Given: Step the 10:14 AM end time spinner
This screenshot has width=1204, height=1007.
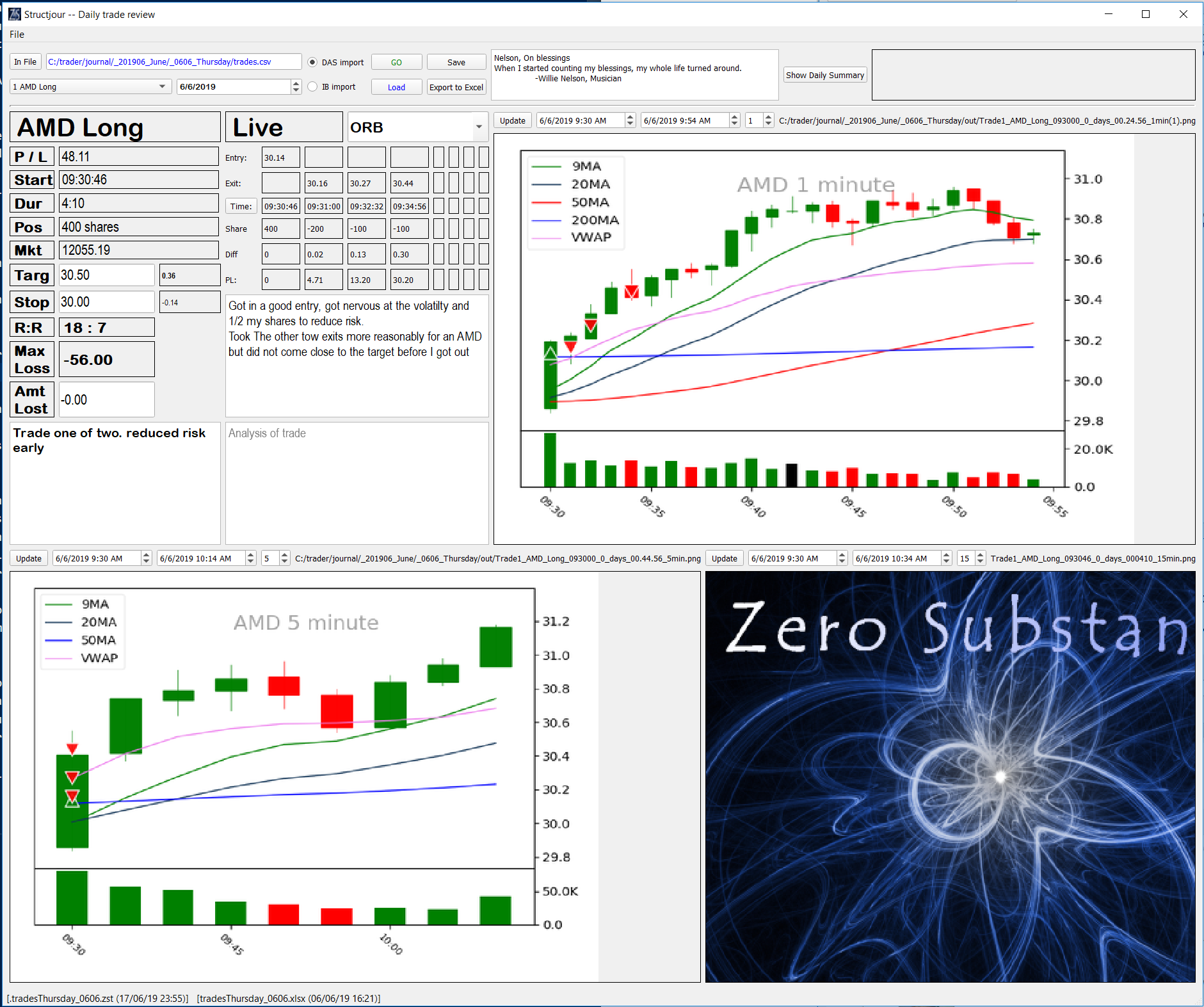Looking at the screenshot, I should click(250, 558).
